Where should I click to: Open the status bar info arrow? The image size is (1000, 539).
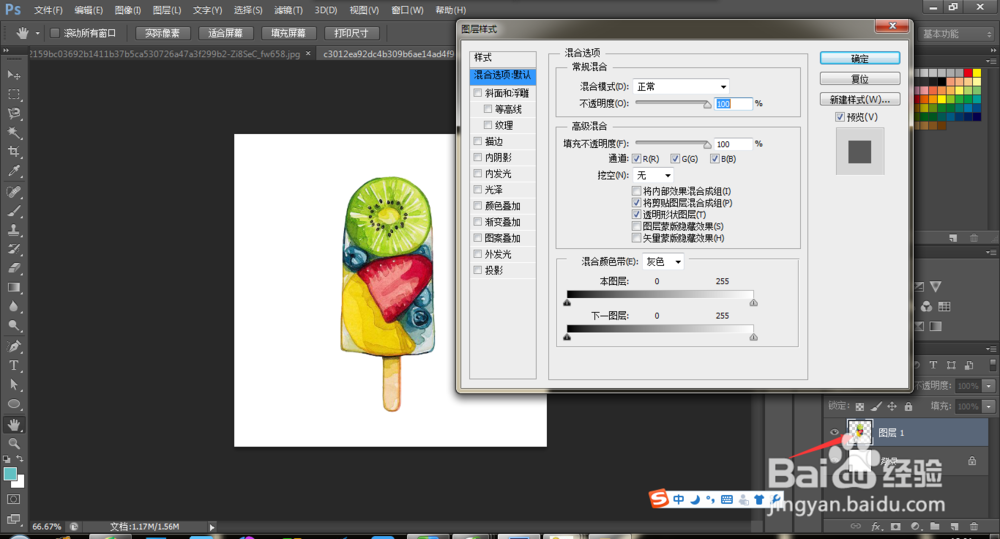click(x=212, y=527)
